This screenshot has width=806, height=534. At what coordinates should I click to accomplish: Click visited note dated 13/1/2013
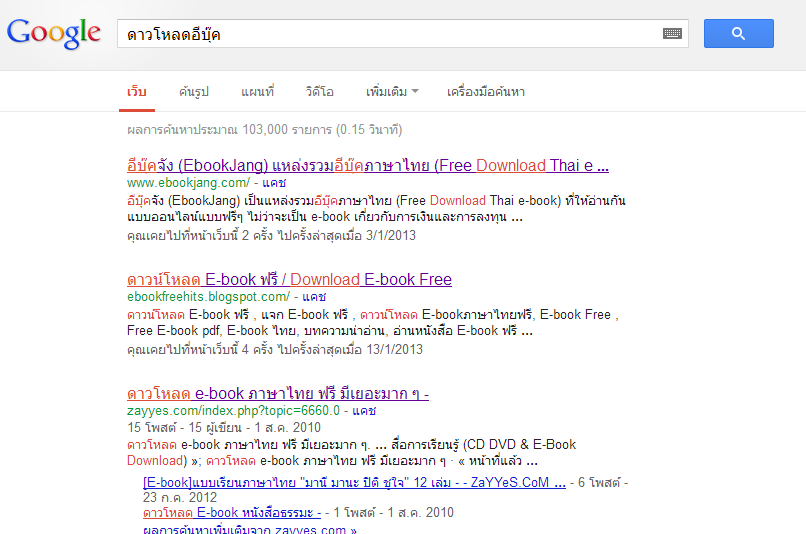275,349
